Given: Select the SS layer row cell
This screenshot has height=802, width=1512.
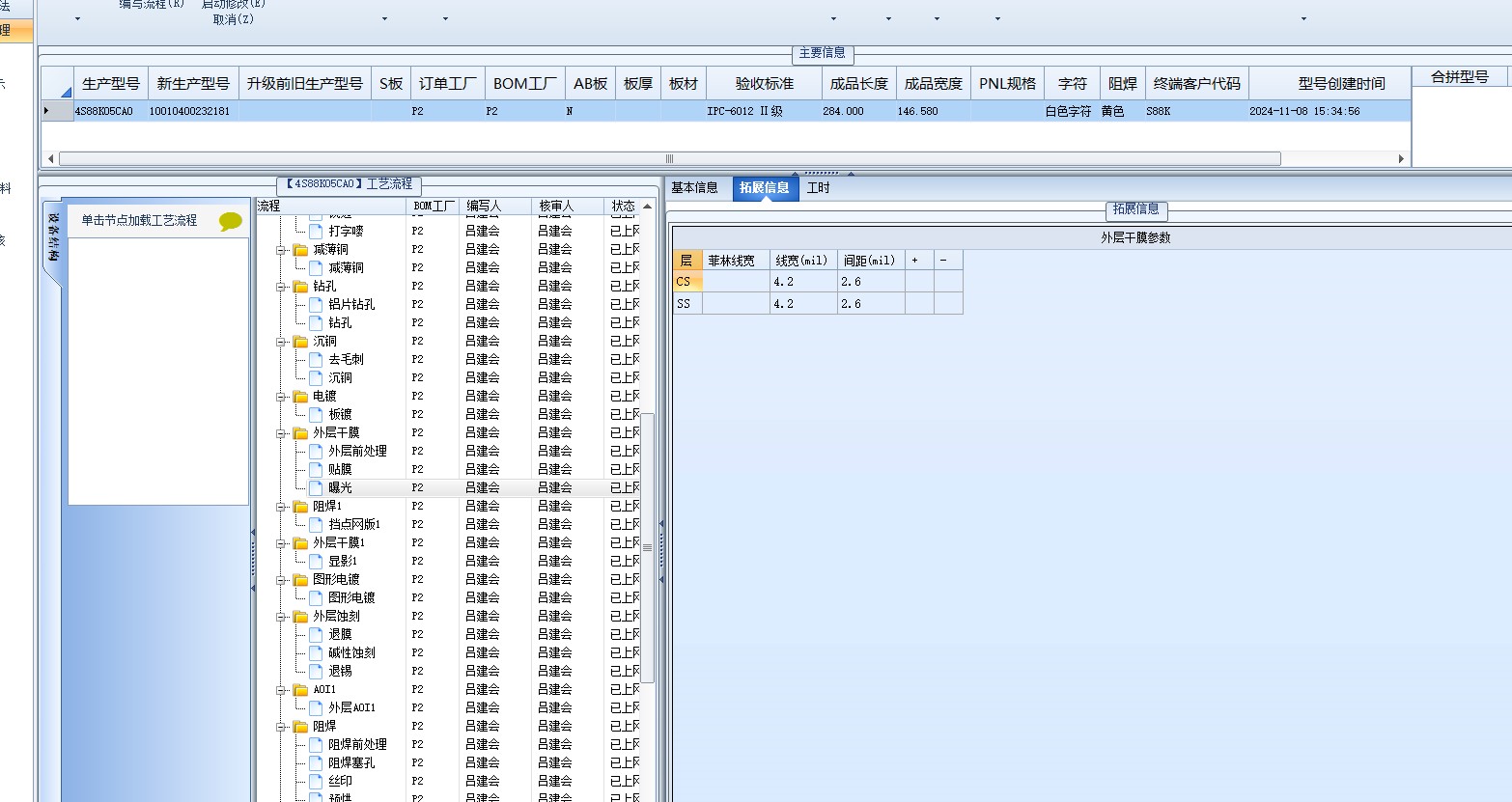Looking at the screenshot, I should click(687, 304).
